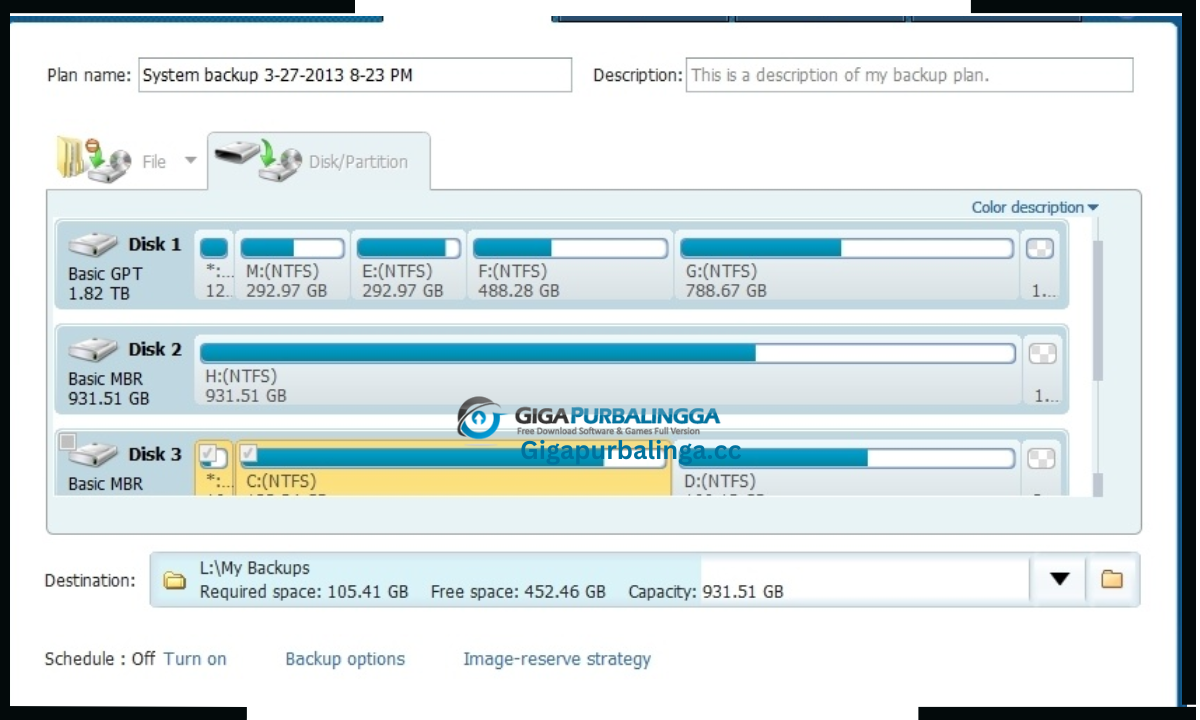Browse for destination with the folder button
This screenshot has width=1200, height=720.
point(1112,579)
